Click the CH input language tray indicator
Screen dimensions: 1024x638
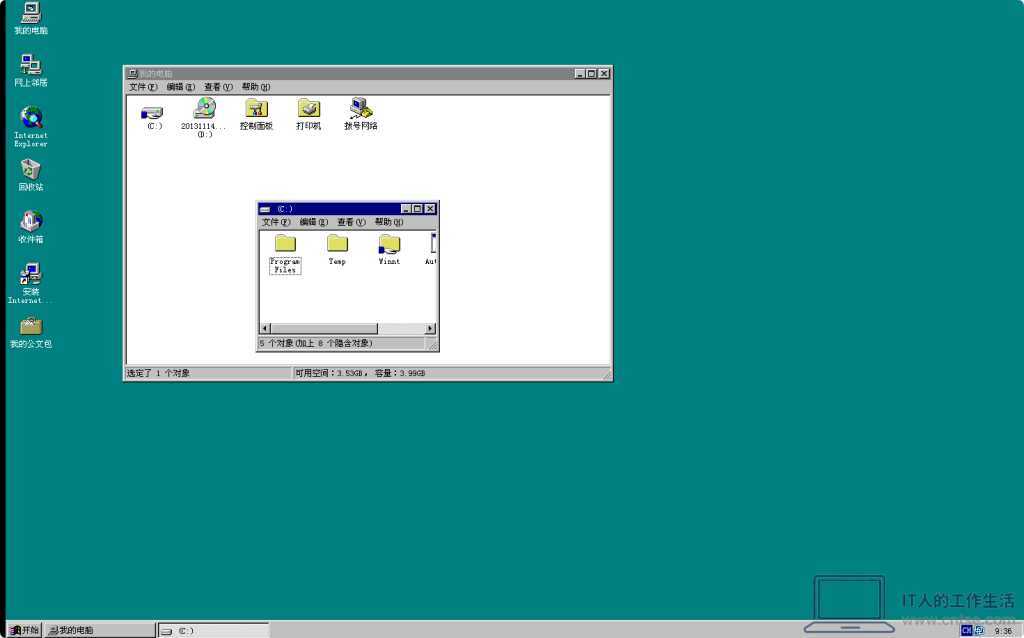967,630
